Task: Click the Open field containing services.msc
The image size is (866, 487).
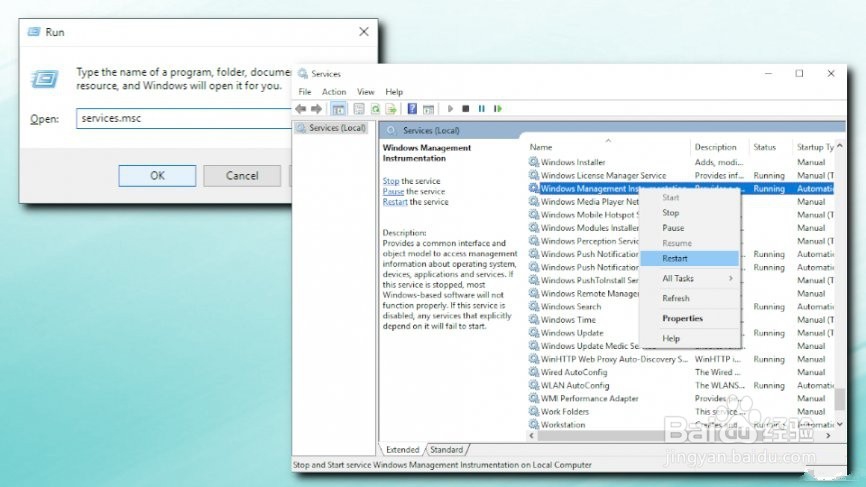Action: pyautogui.click(x=184, y=118)
